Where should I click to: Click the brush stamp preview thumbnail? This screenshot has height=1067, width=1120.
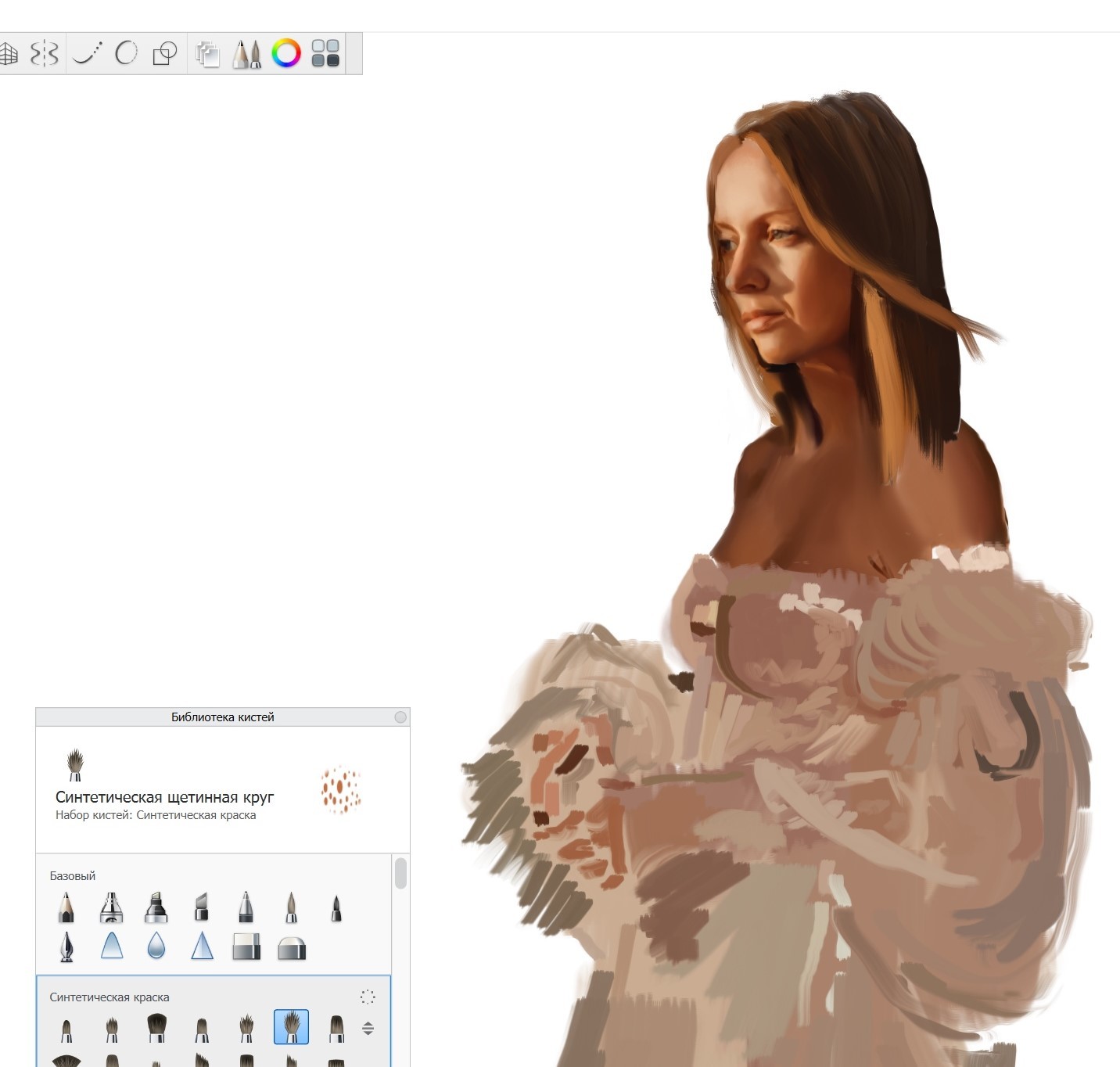coord(341,790)
